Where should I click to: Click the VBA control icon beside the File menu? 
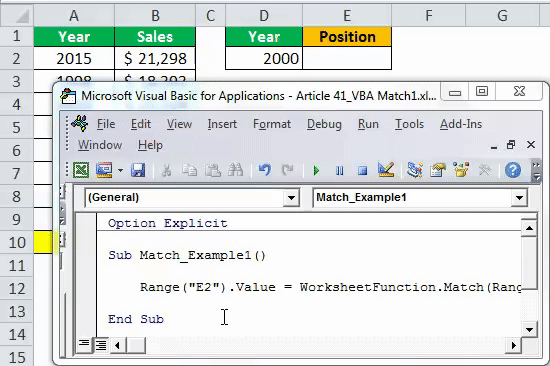coord(80,123)
